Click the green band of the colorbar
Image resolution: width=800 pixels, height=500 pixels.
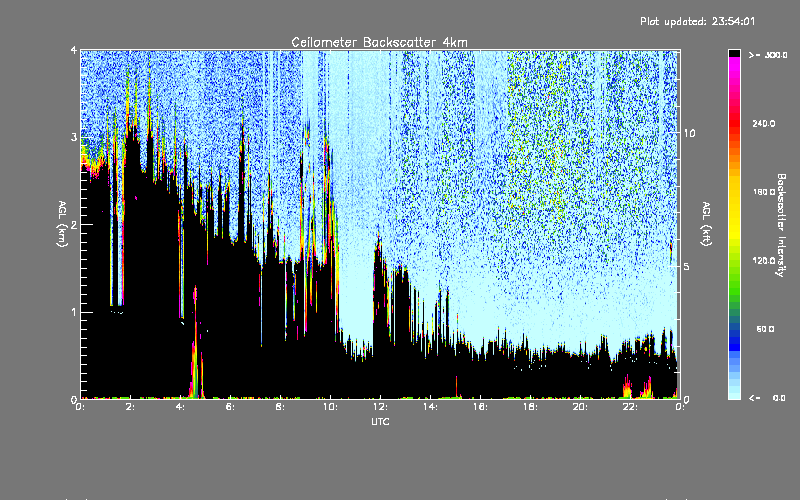coord(734,278)
